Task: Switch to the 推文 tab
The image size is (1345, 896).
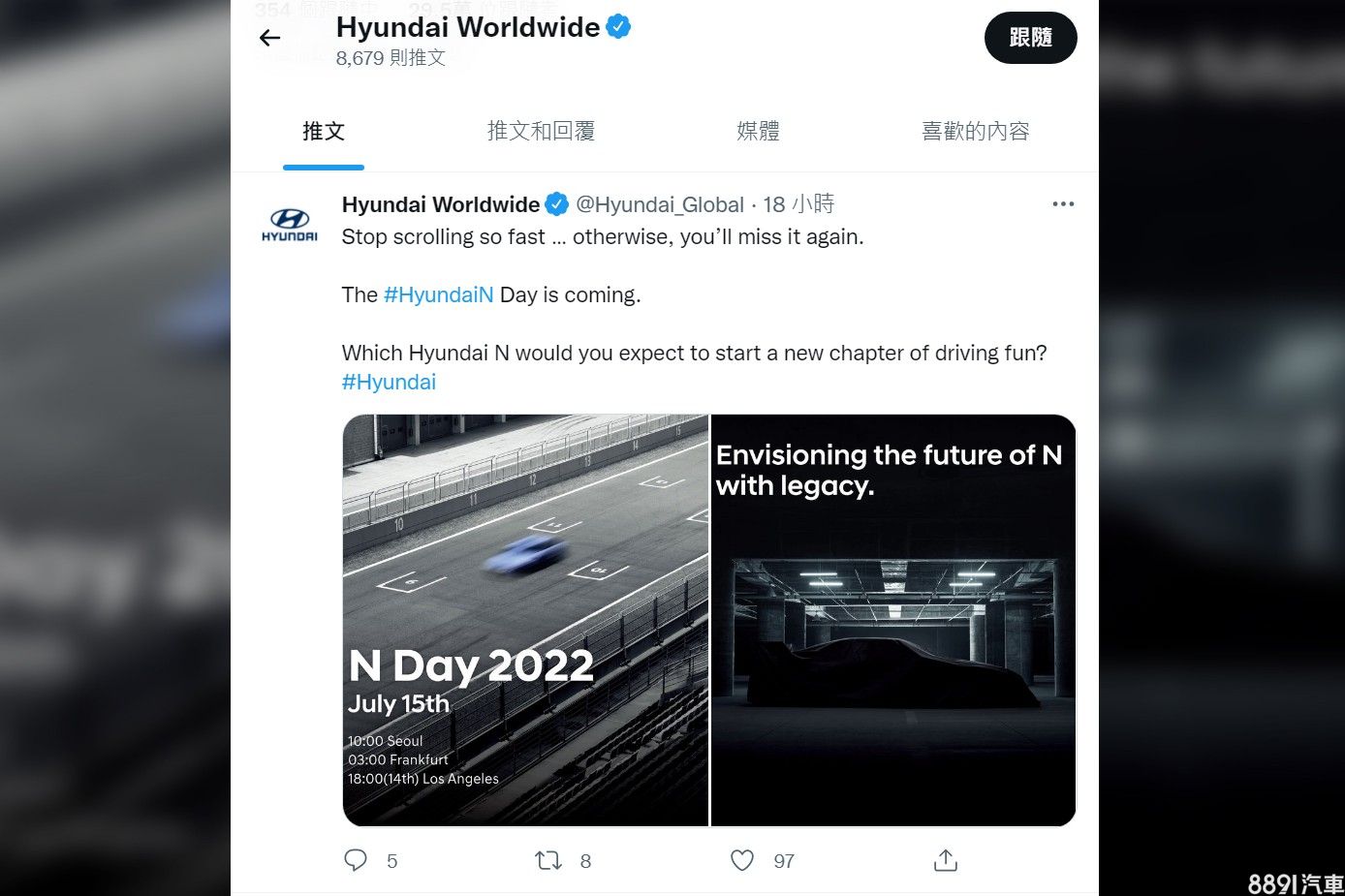Action: pos(324,131)
